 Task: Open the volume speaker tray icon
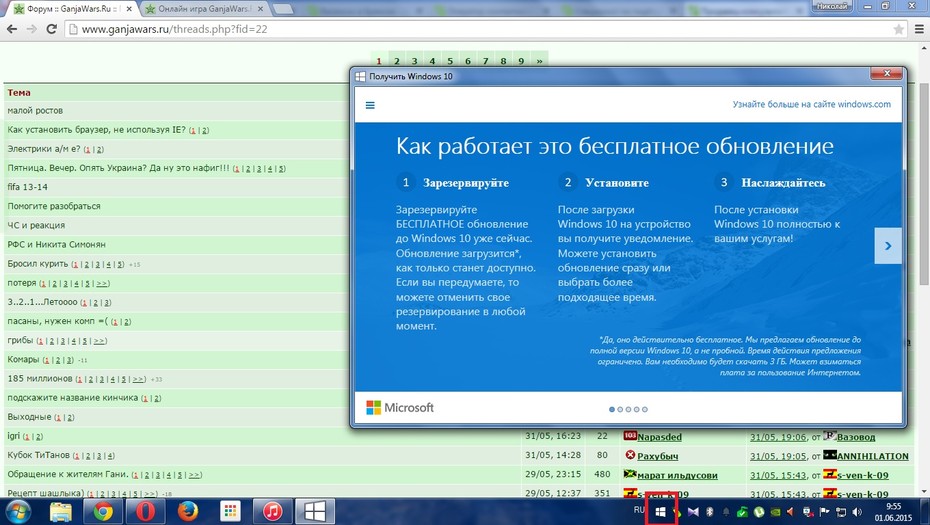click(x=857, y=512)
